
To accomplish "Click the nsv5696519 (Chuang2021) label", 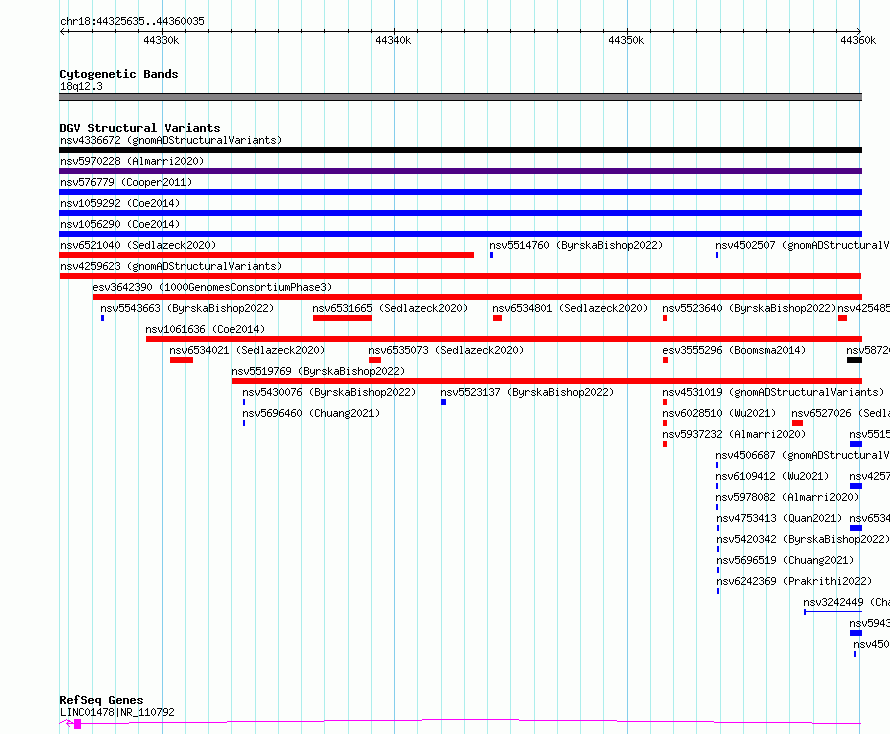I will 785,560.
